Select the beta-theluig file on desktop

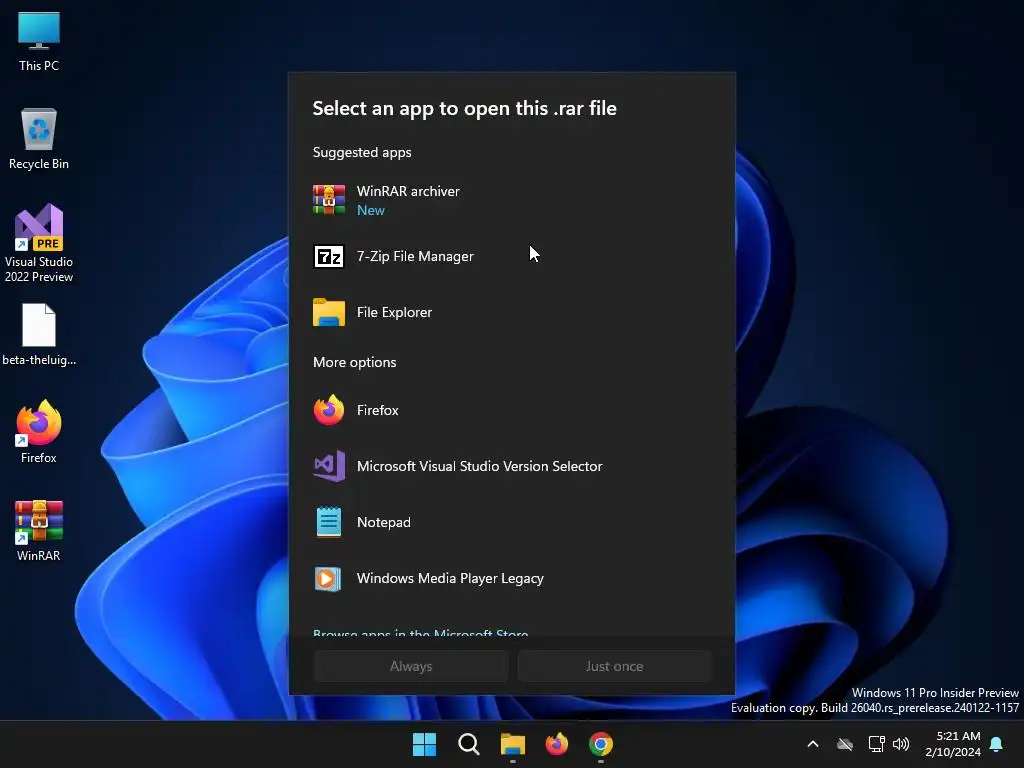(39, 334)
